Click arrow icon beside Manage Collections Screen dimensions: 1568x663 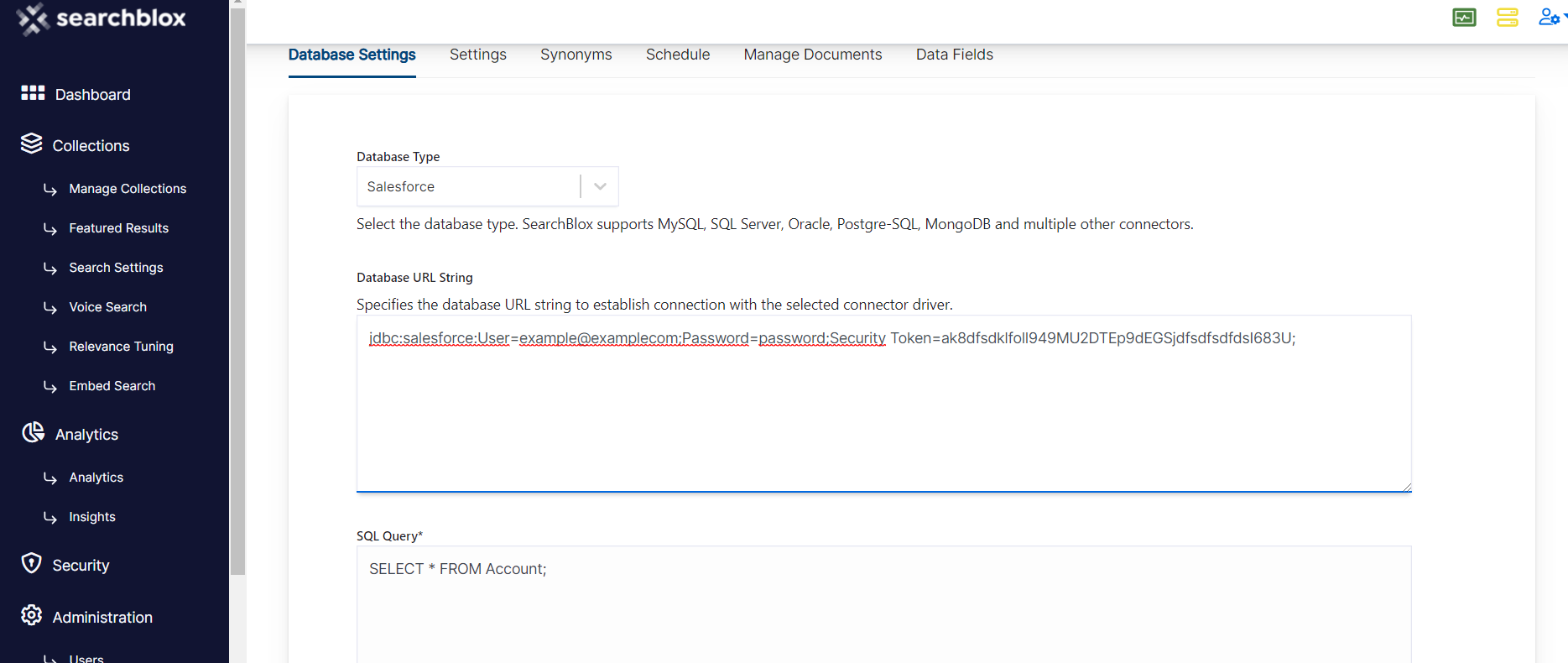pyautogui.click(x=50, y=190)
